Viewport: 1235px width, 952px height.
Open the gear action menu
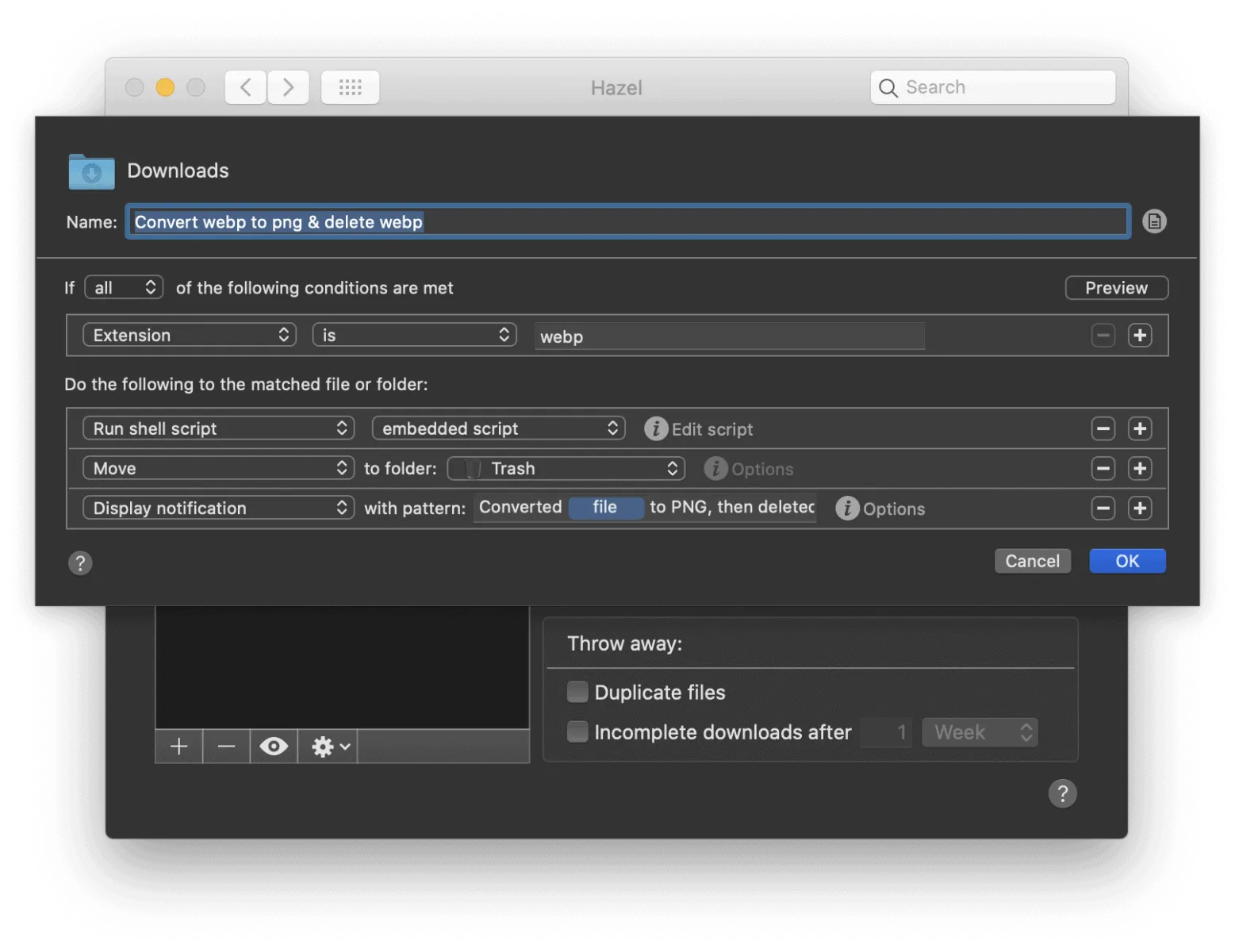[x=326, y=746]
